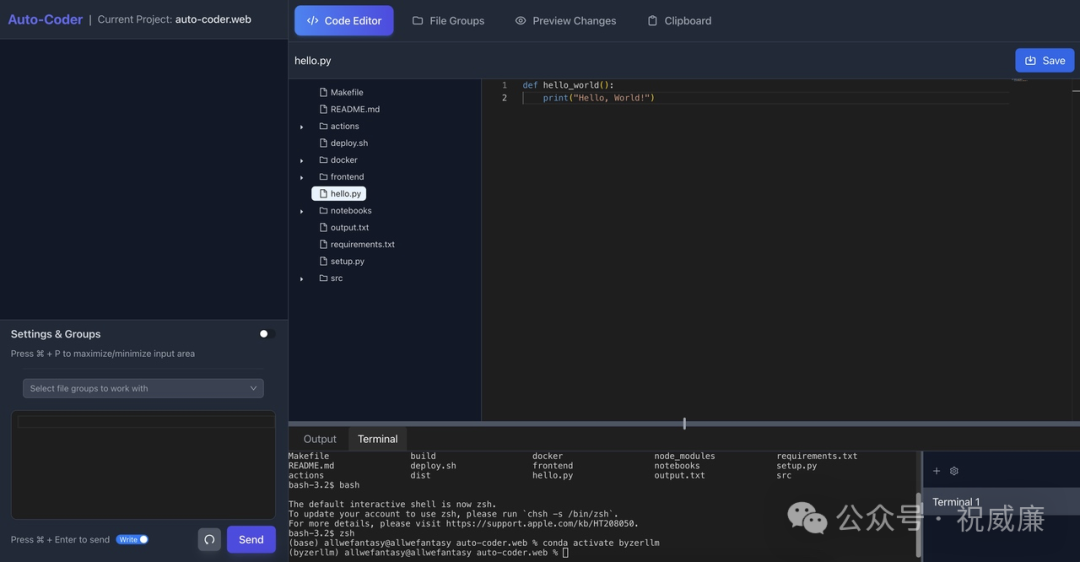The width and height of the screenshot is (1080, 562).
Task: Switch to the Output tab
Action: click(320, 439)
